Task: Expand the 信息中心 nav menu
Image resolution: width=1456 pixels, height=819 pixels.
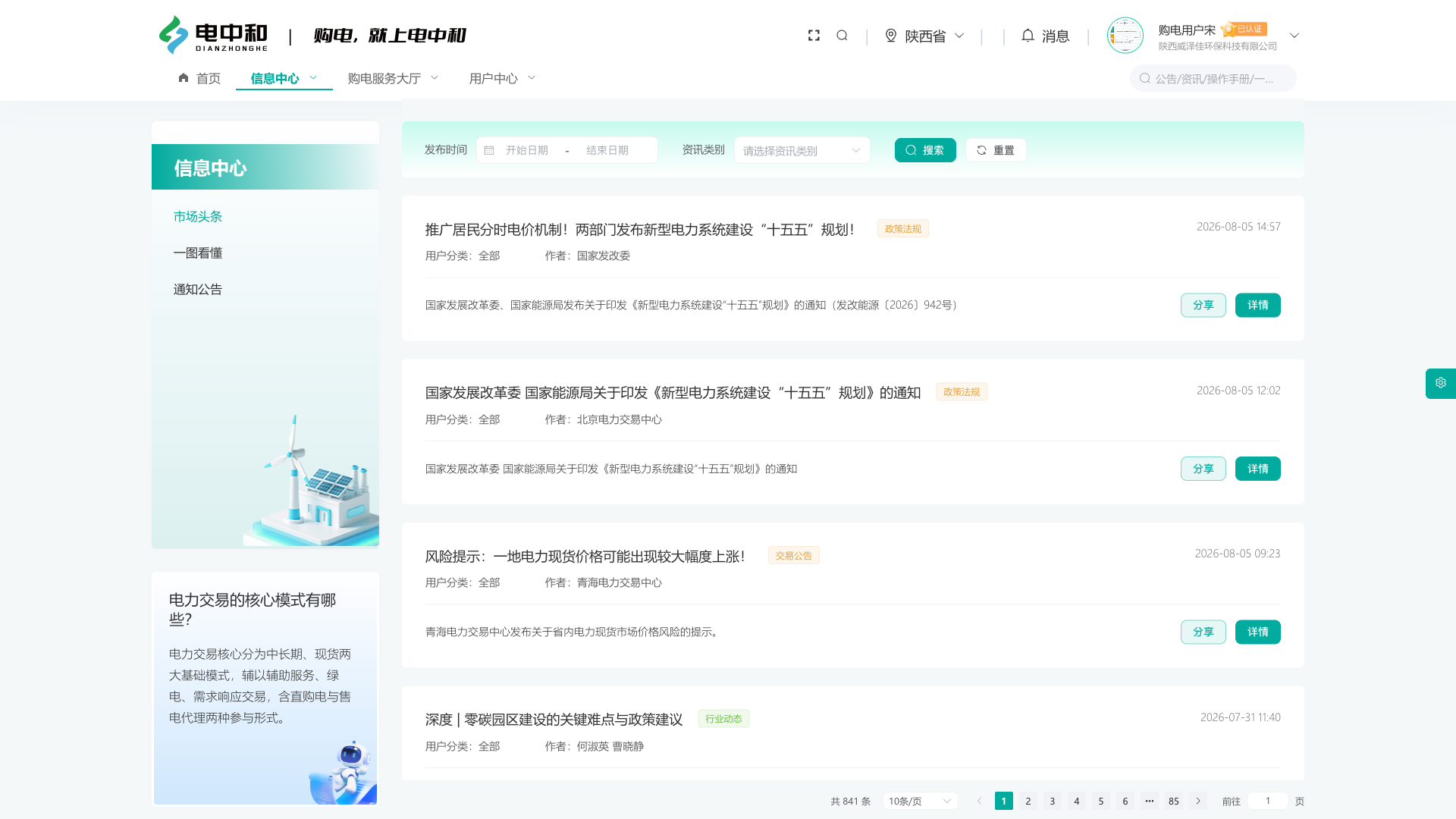Action: pos(313,77)
